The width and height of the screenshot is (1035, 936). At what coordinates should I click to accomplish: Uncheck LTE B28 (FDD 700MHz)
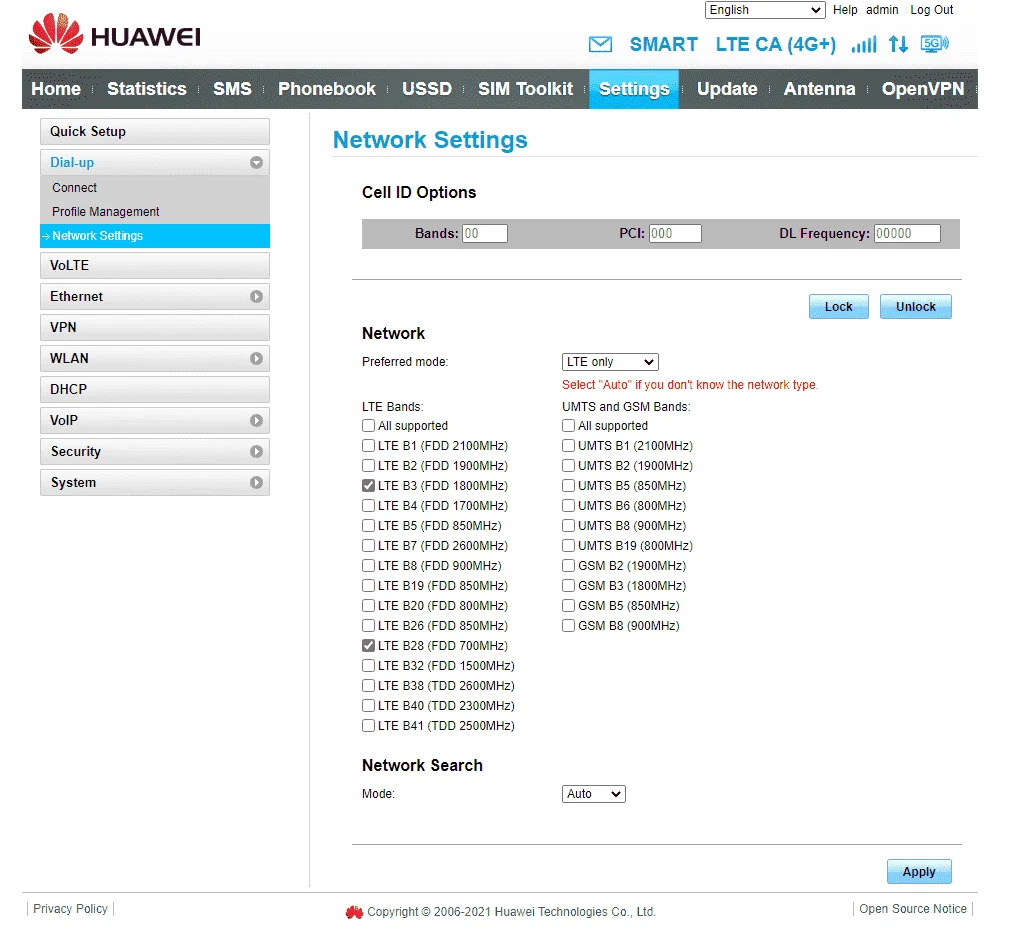tap(368, 646)
